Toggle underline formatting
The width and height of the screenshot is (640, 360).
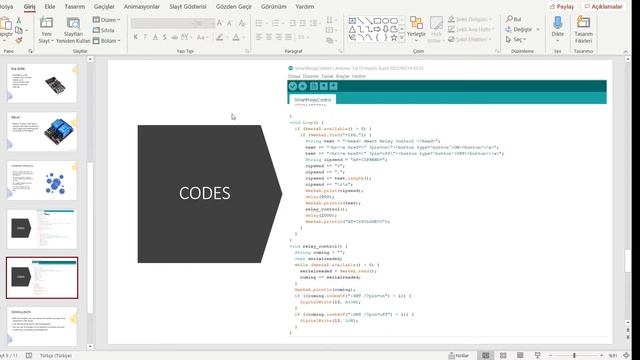[155, 37]
